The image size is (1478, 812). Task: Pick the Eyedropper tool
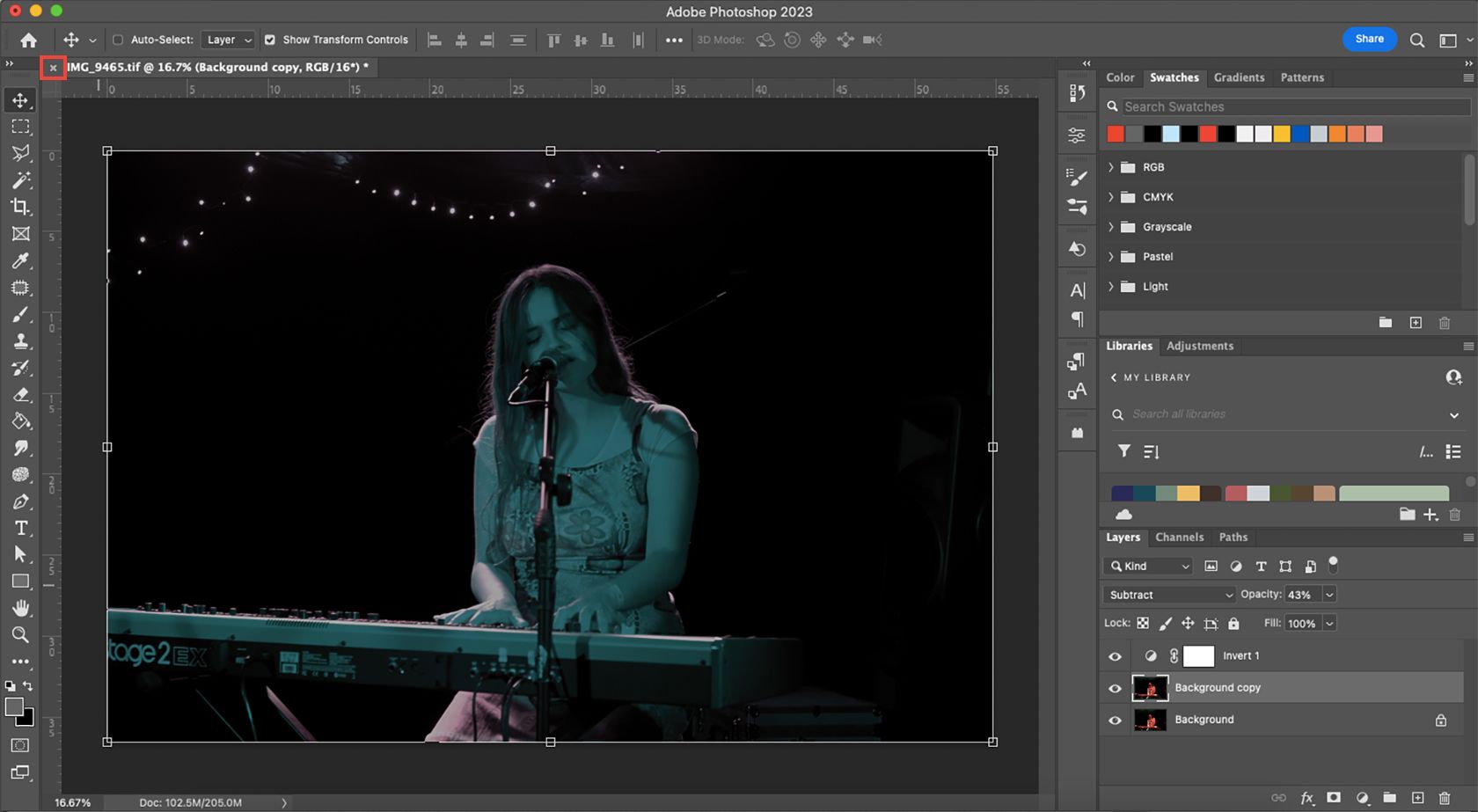pos(20,260)
